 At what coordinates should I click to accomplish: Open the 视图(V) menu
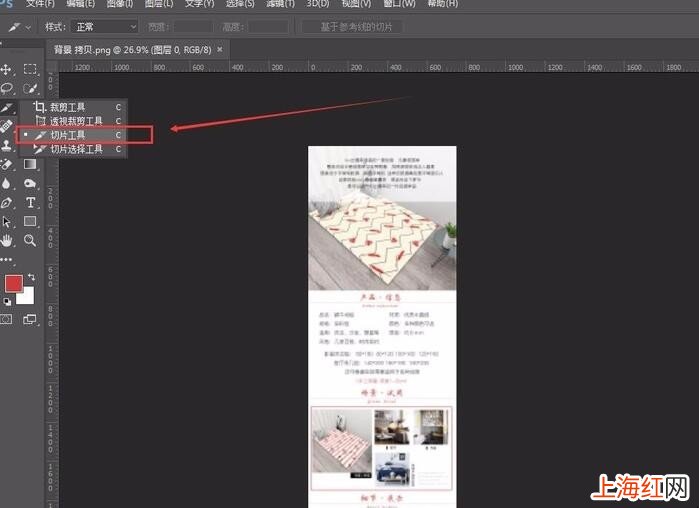[356, 4]
